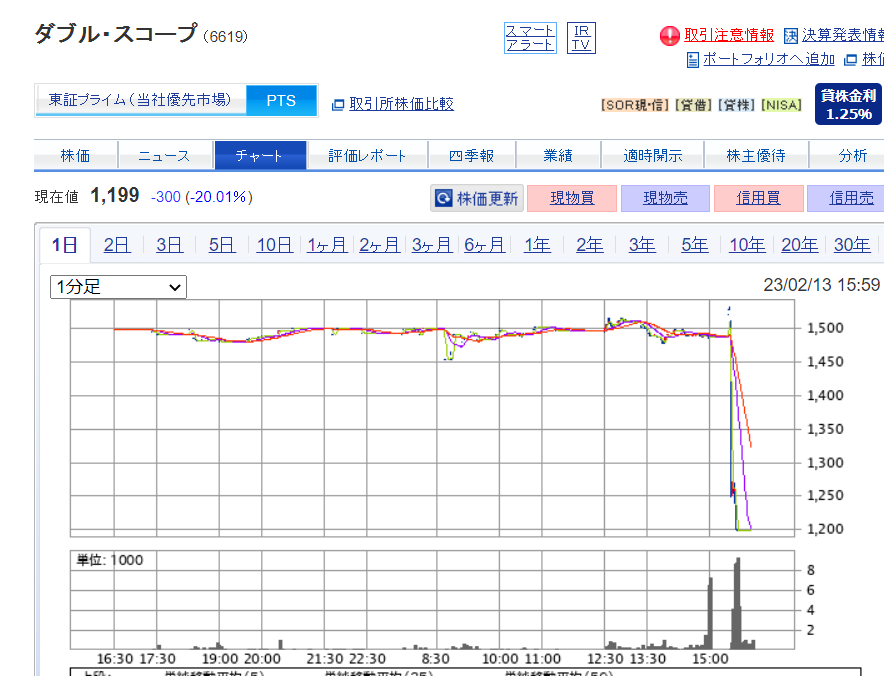Select the 10日 chart period
The height and width of the screenshot is (676, 884).
(x=275, y=245)
